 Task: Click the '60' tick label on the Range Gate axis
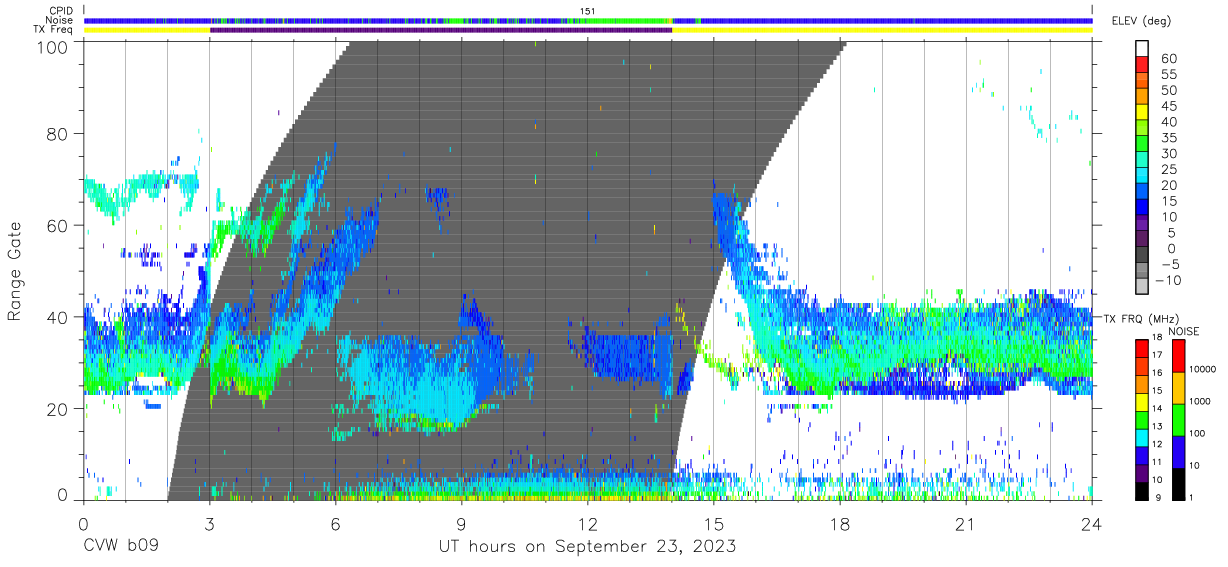click(x=59, y=225)
